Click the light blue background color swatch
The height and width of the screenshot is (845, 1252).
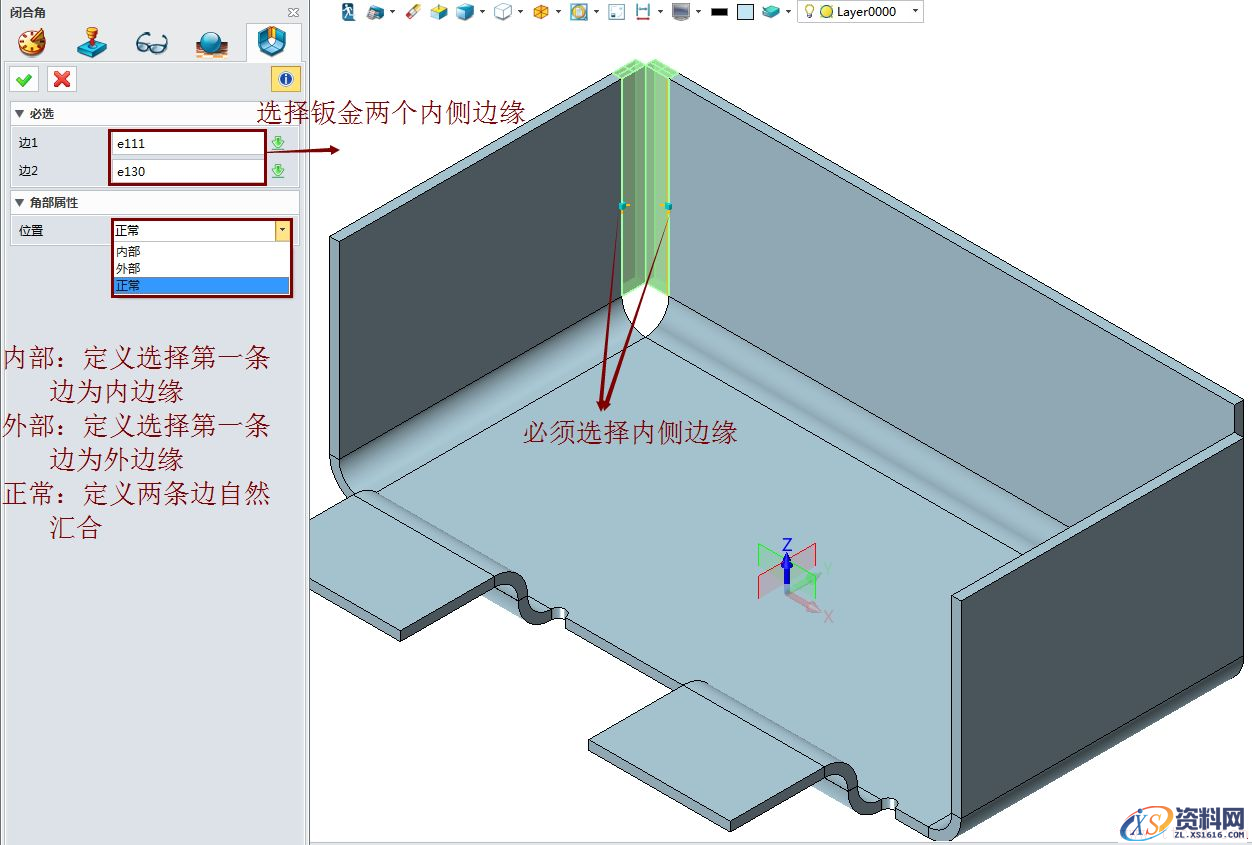coord(743,12)
